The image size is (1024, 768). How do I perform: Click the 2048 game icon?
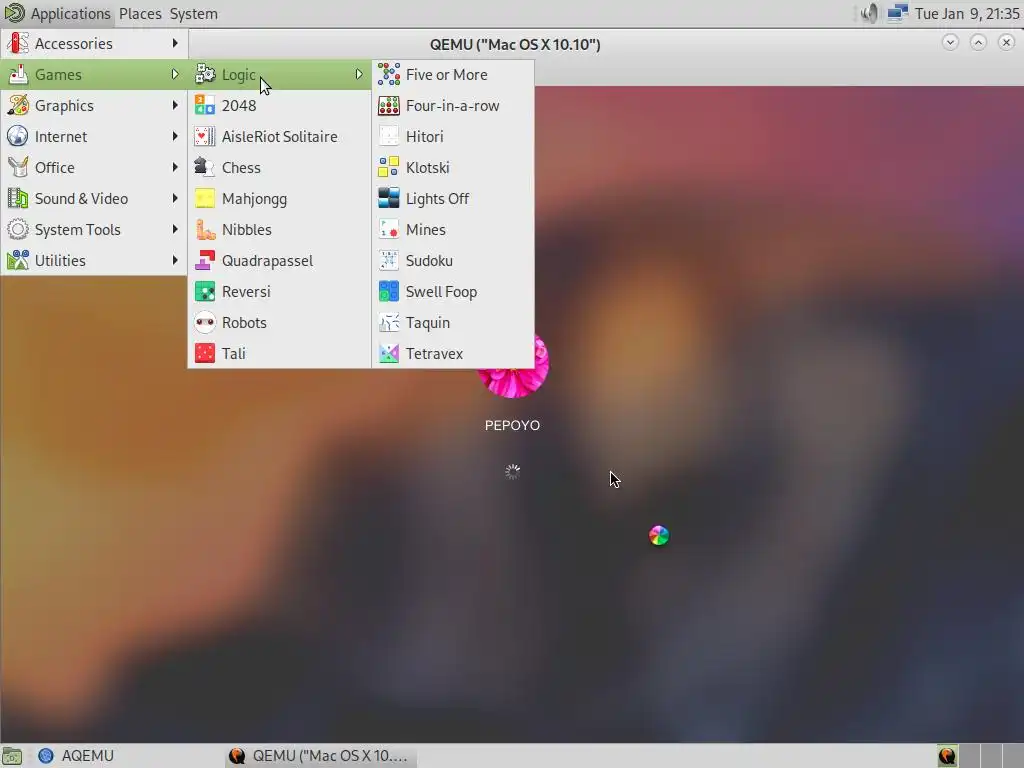coord(204,106)
